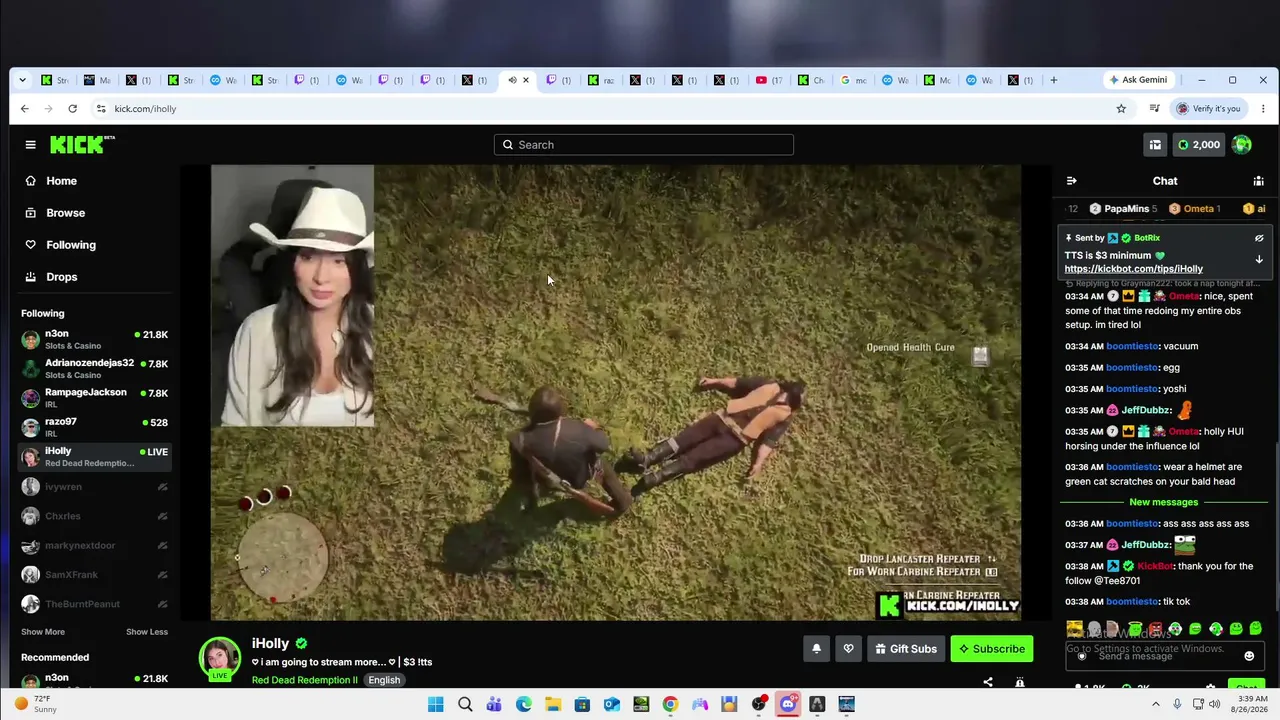This screenshot has height=720, width=1280.
Task: Open offline channel ivywren
Action: [95, 487]
